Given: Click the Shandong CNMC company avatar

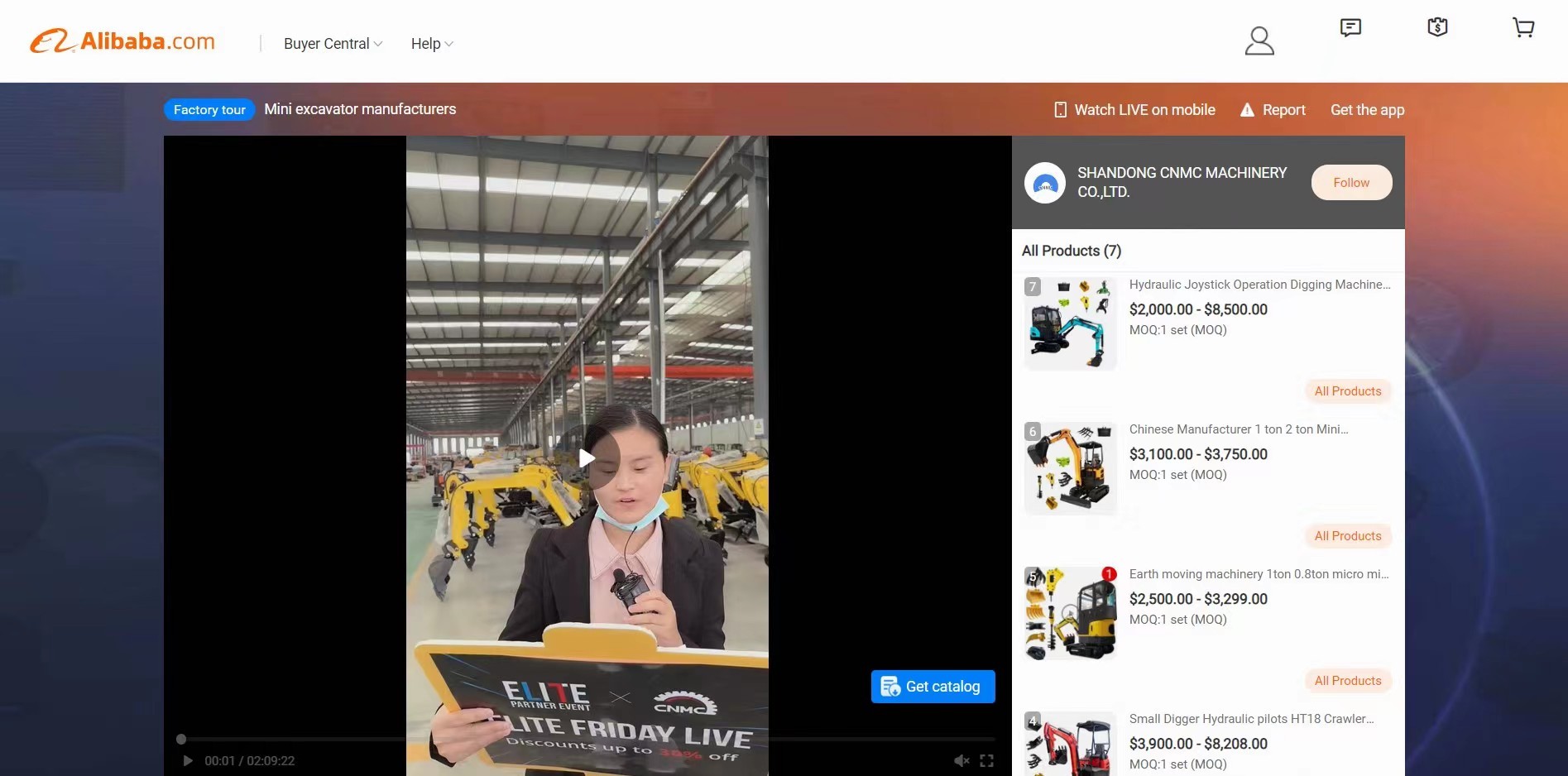Looking at the screenshot, I should (1045, 183).
